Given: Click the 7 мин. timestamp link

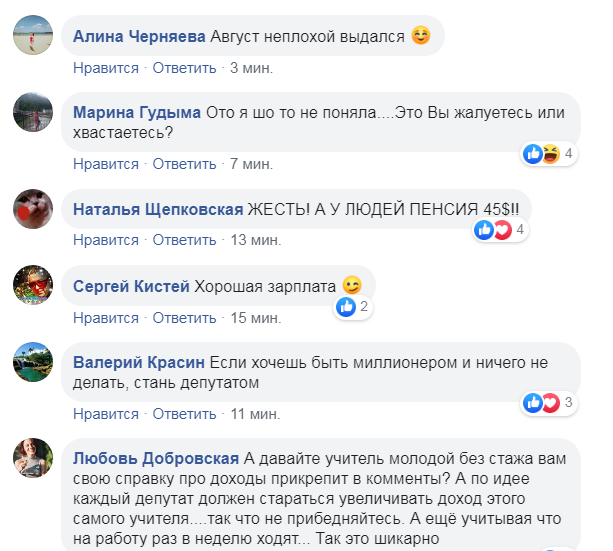Looking at the screenshot, I should click(x=248, y=163).
